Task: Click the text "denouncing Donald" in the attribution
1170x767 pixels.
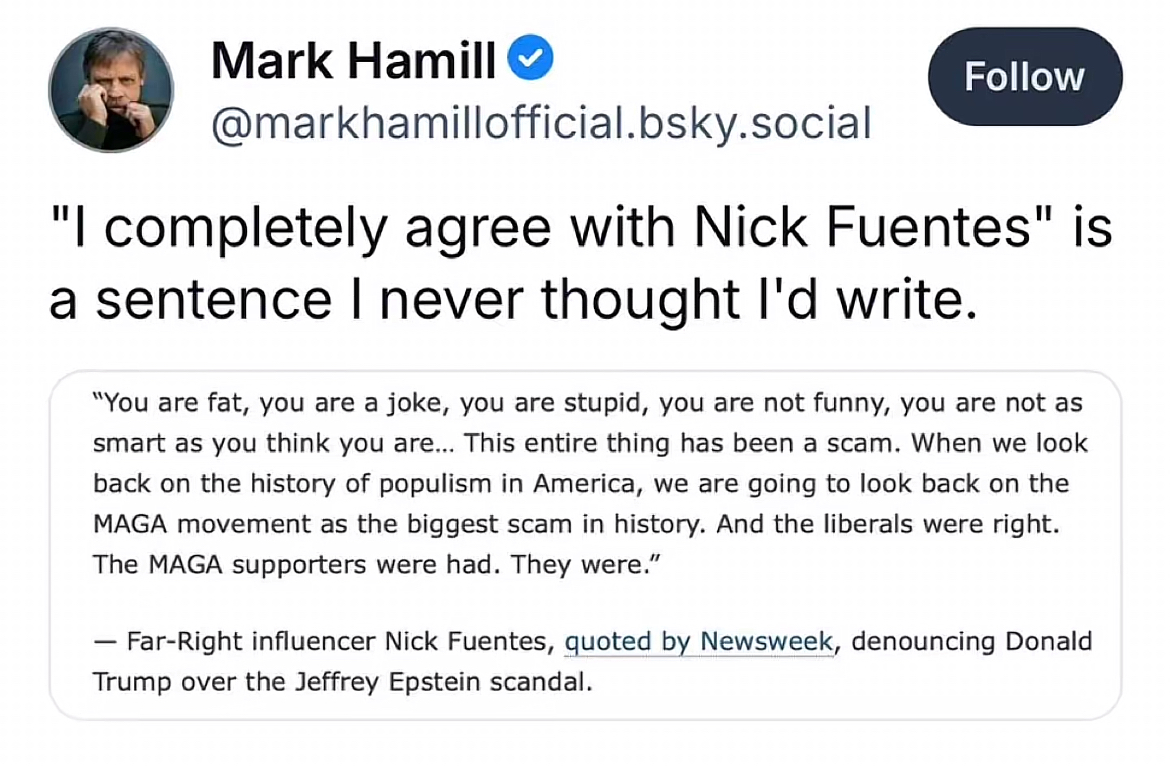Action: pyautogui.click(x=971, y=641)
